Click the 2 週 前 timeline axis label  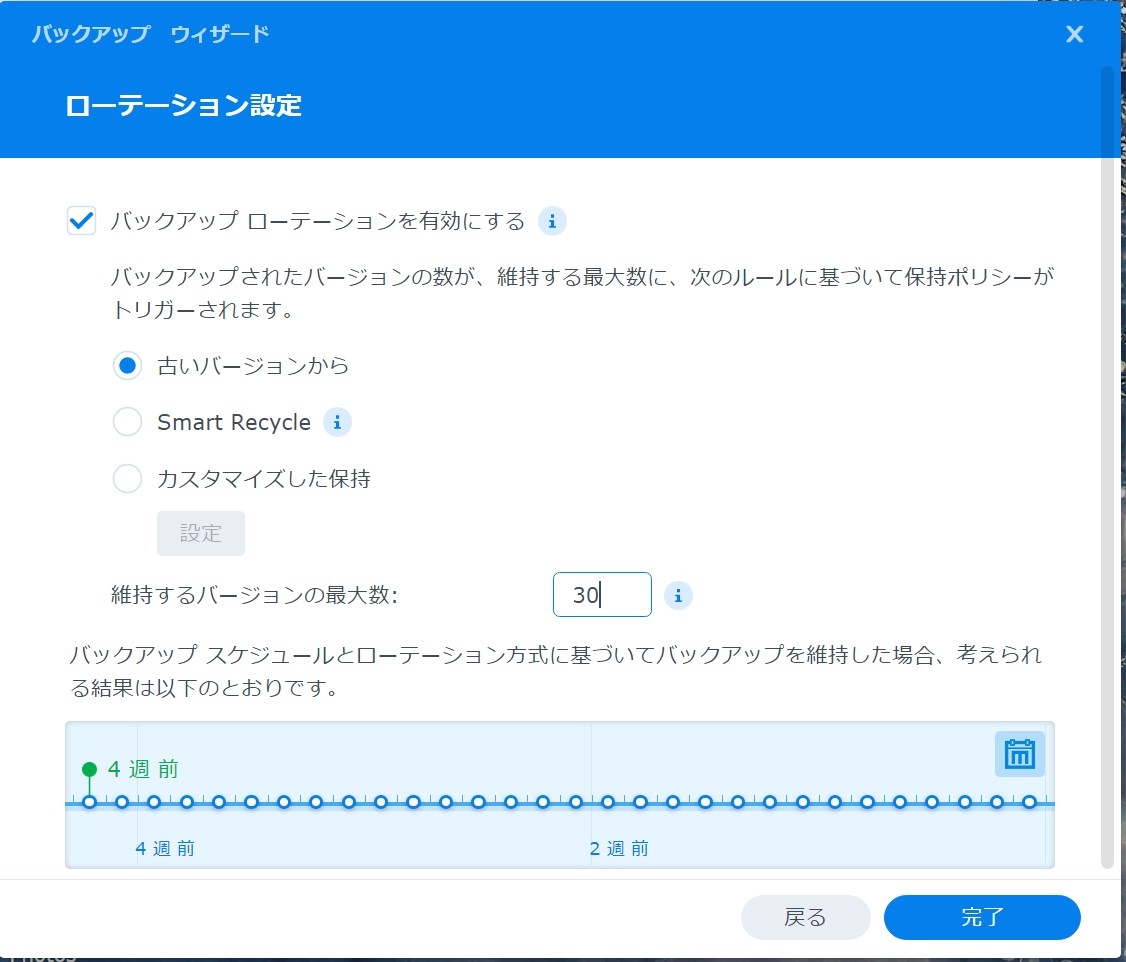point(619,849)
